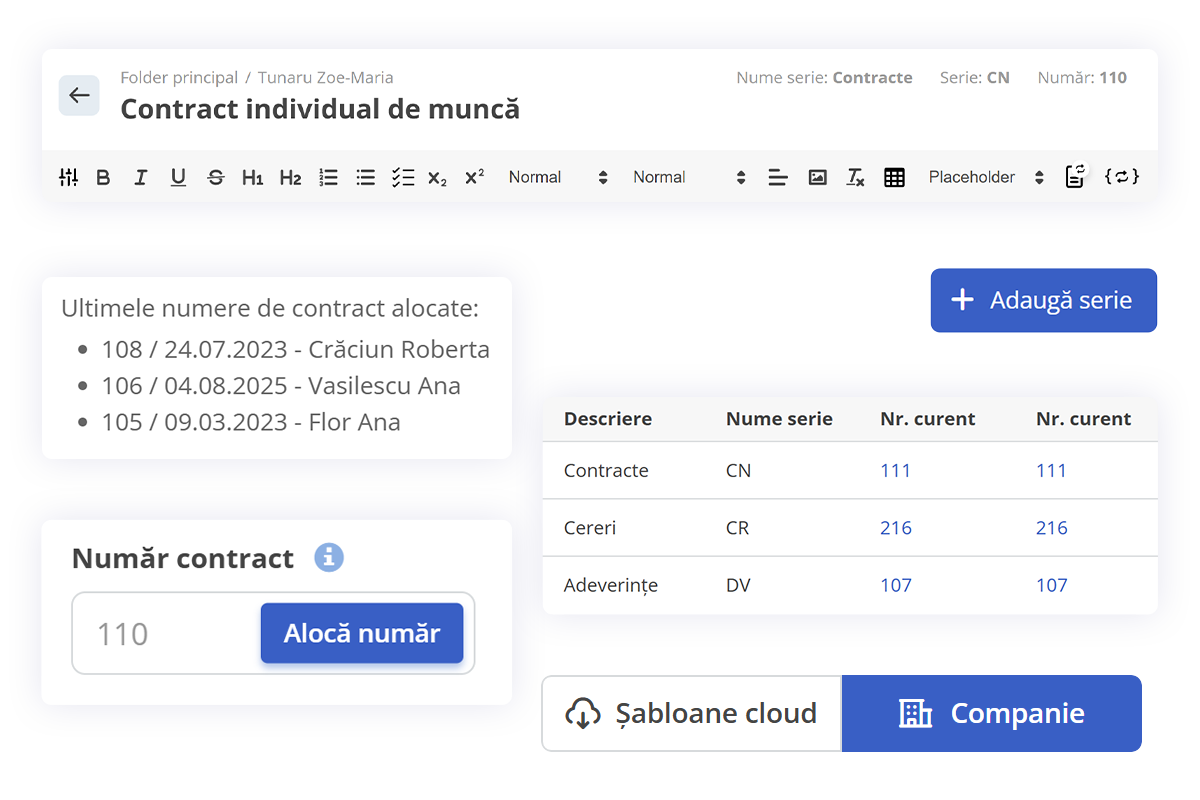Open the info tooltip beside Număr contract
The image size is (1200, 800).
(x=329, y=557)
